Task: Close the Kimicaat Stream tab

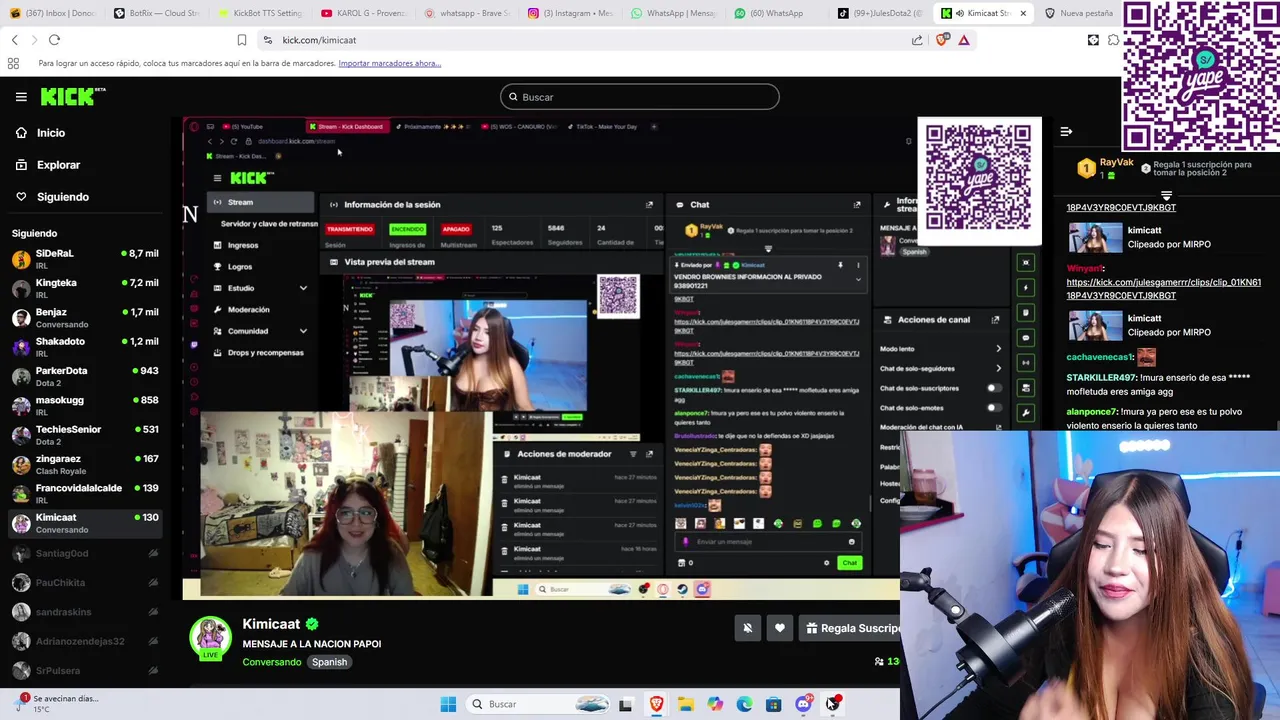Action: pos(1022,13)
